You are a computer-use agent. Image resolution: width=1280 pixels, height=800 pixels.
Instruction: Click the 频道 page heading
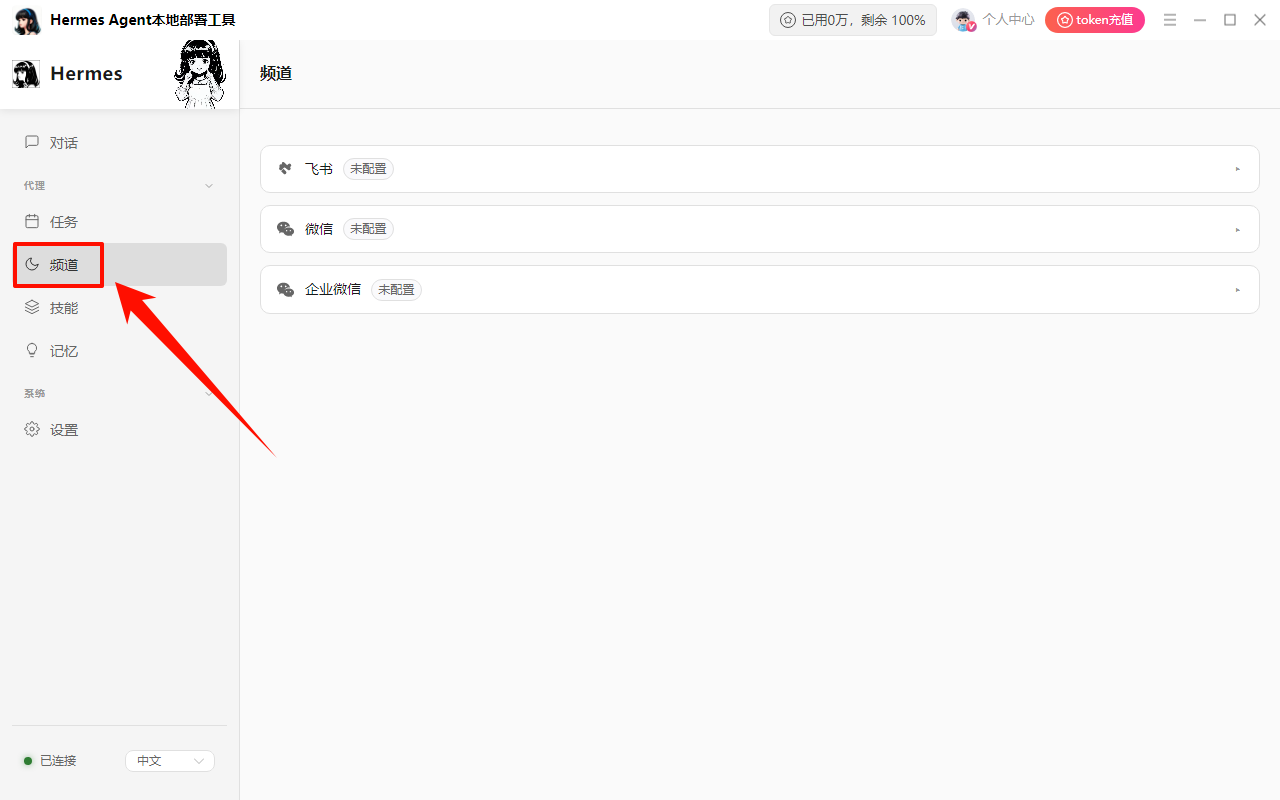[276, 73]
